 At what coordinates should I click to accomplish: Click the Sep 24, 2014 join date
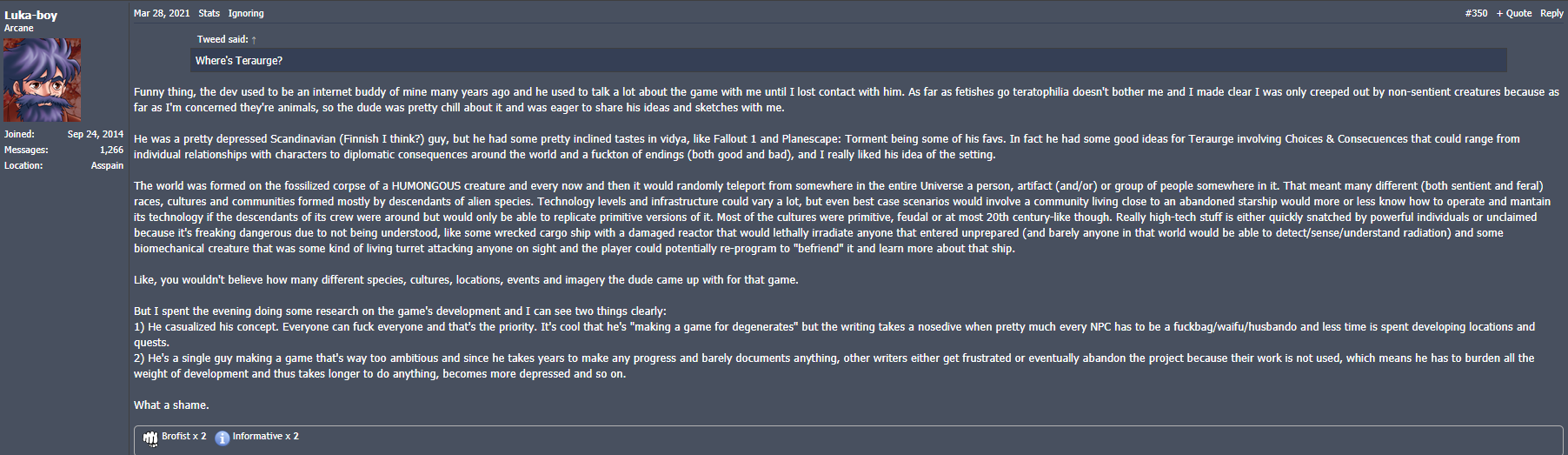[x=96, y=134]
